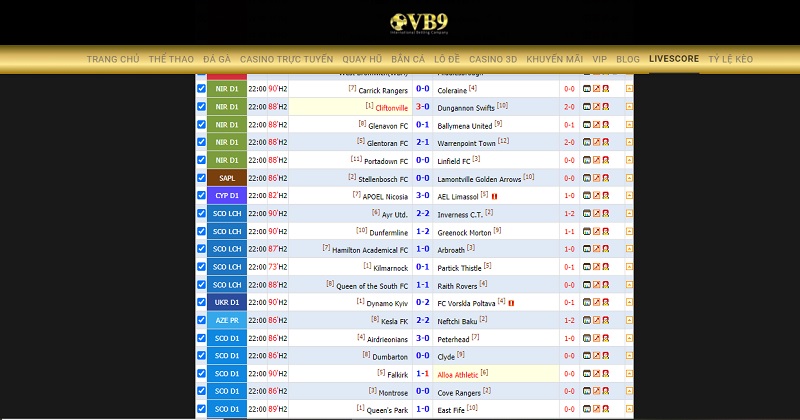The image size is (800, 420).
Task: Open the THỂ THAO menu item
Action: 171,59
